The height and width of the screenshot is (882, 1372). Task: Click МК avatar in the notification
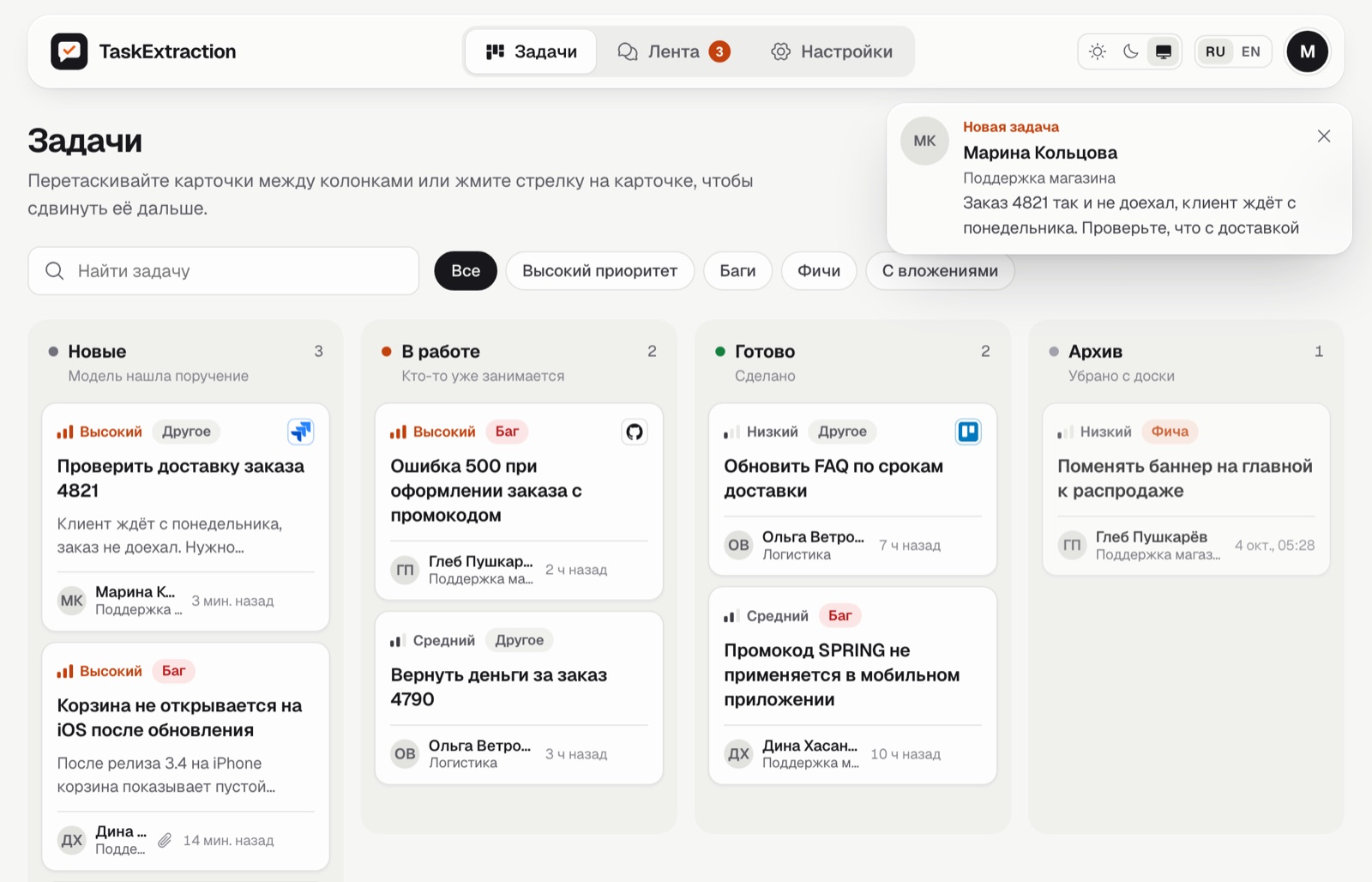(x=924, y=141)
